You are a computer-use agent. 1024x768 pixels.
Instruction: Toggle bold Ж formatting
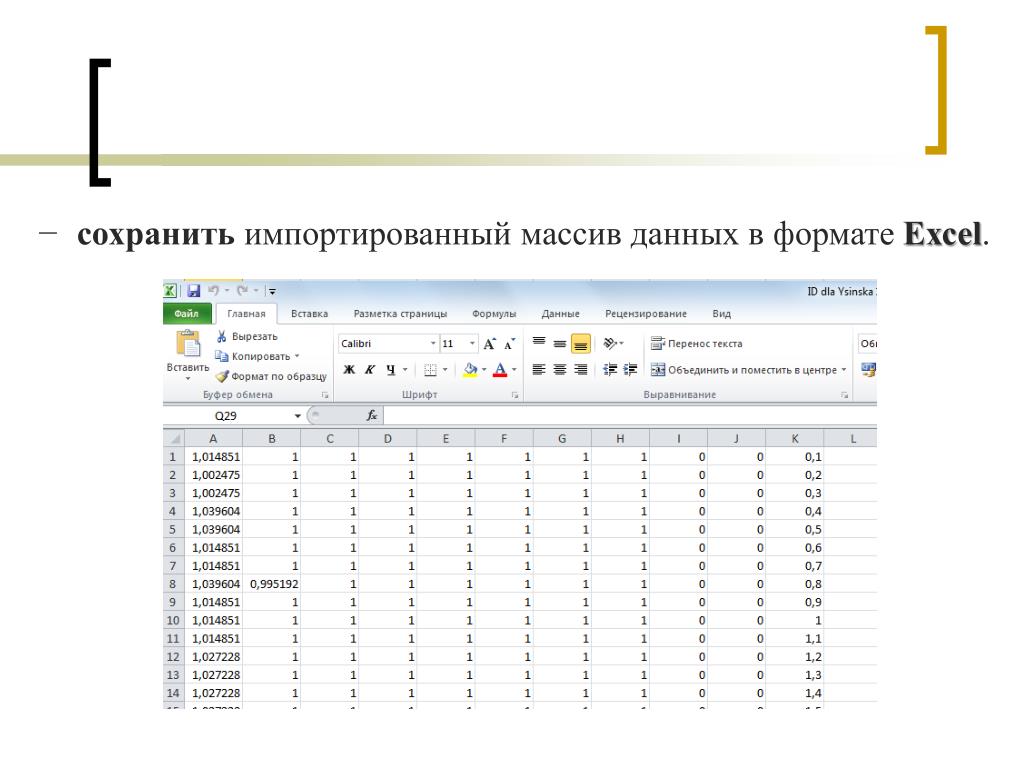click(x=349, y=370)
